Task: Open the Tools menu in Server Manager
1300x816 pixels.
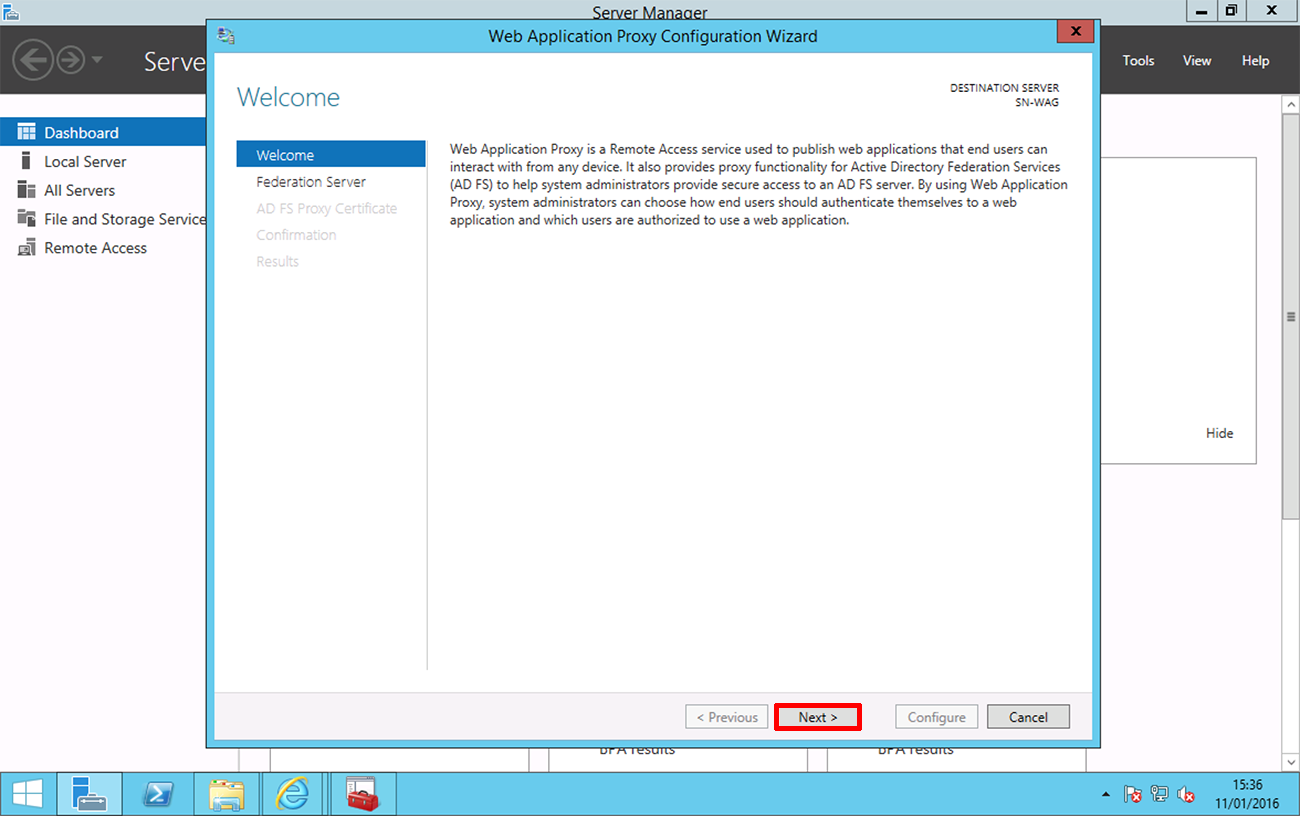Action: click(1138, 61)
